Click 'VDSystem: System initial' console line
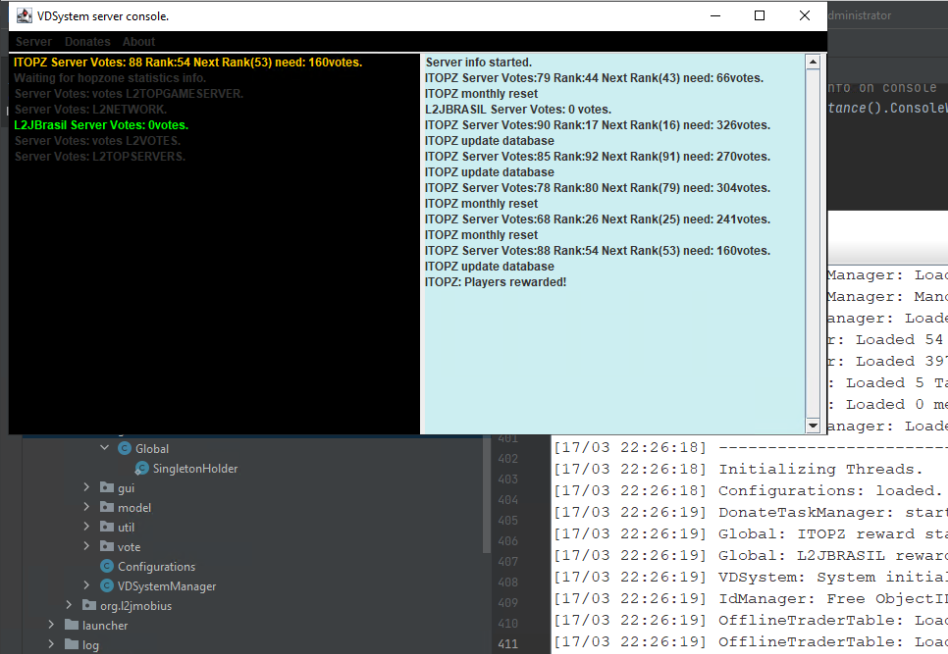 point(750,577)
